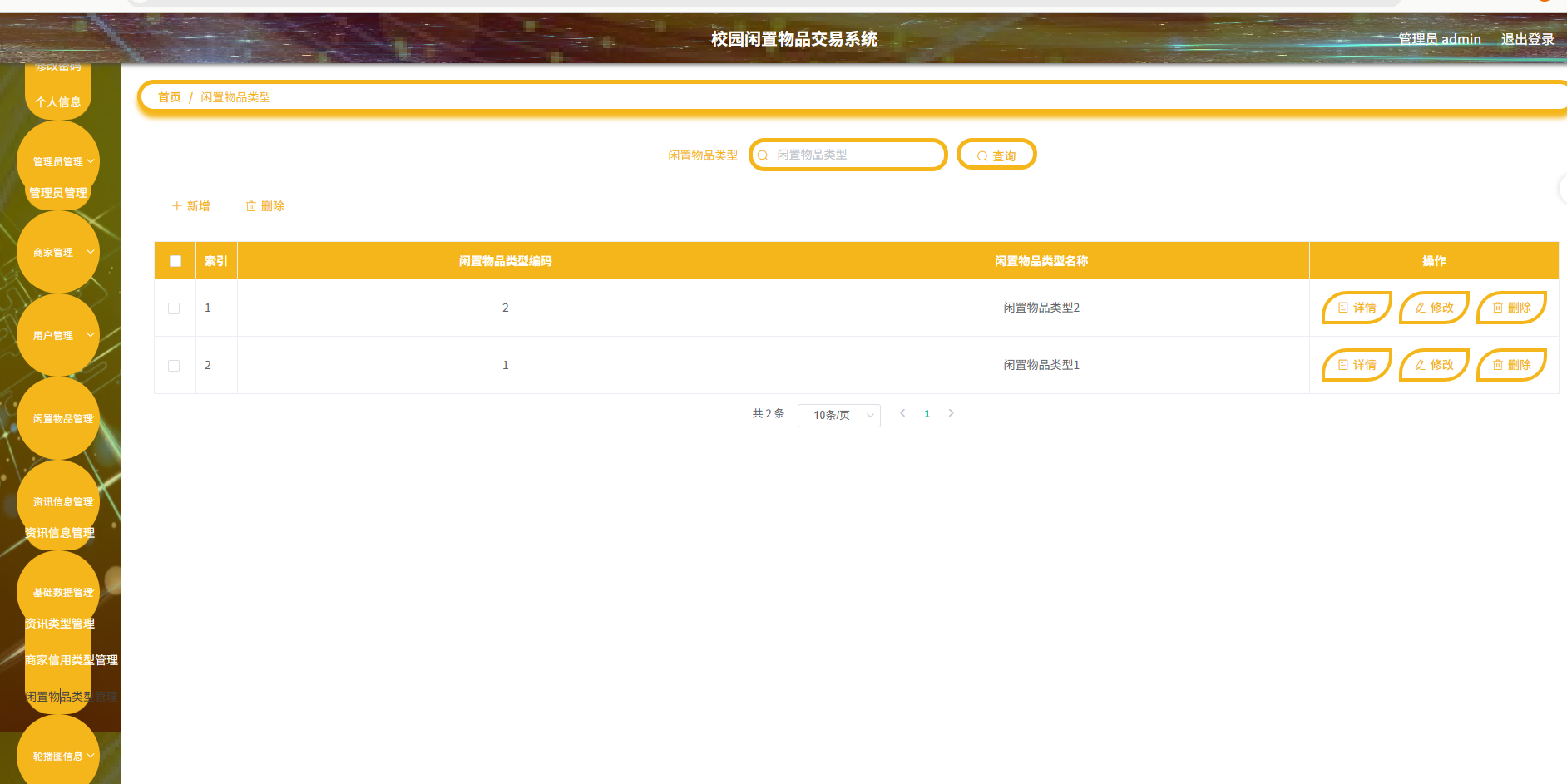This screenshot has width=1567, height=784.
Task: Click the plus icon to 新增 a type
Action: pos(175,205)
